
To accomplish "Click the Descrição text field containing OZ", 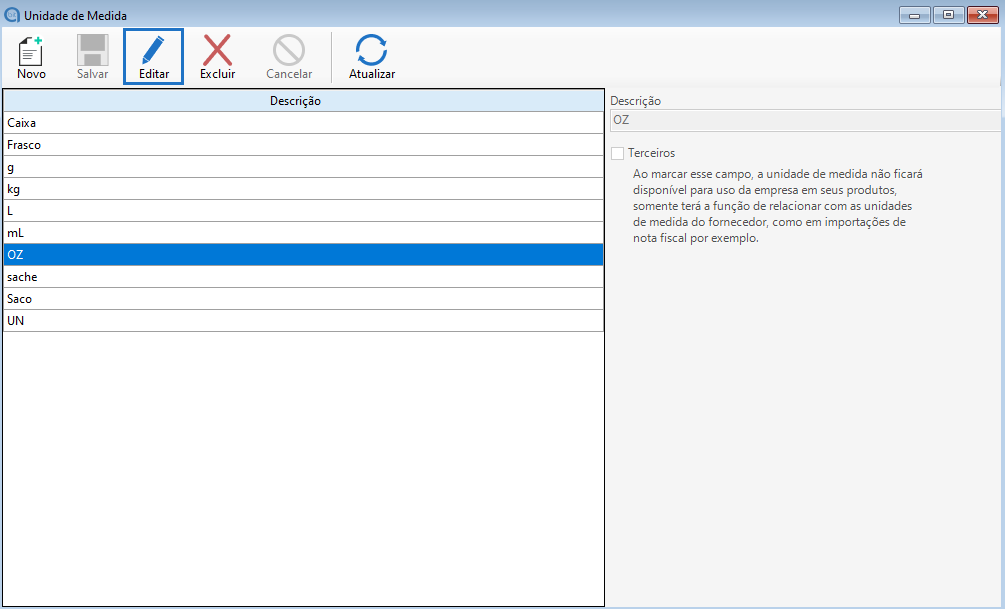I will click(x=804, y=120).
